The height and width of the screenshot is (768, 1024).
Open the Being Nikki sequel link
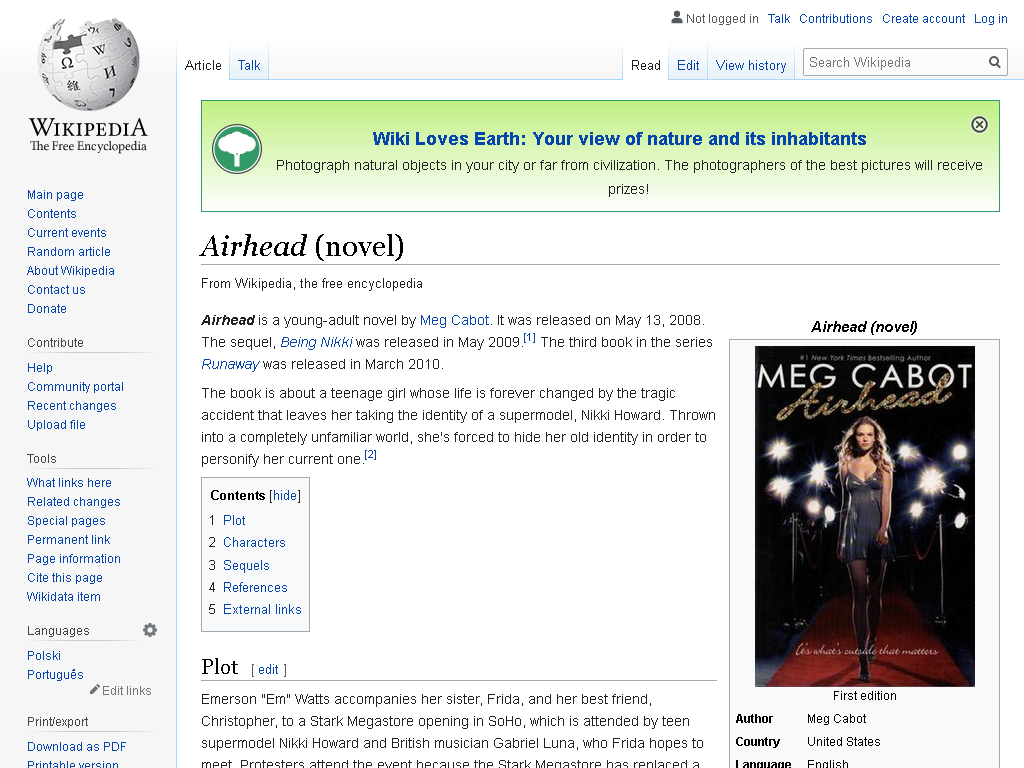[316, 342]
